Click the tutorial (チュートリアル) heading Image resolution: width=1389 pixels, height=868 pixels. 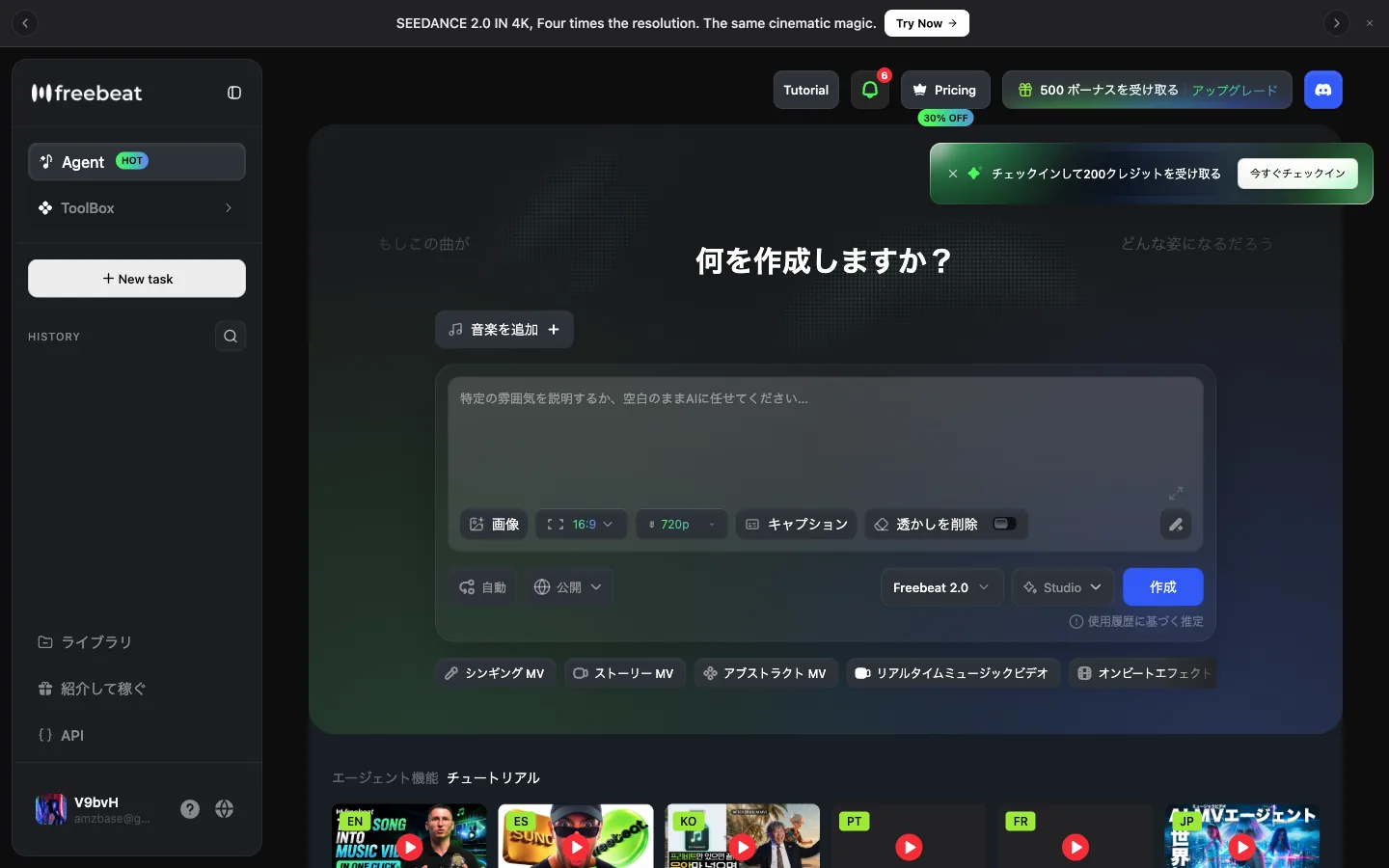point(493,778)
